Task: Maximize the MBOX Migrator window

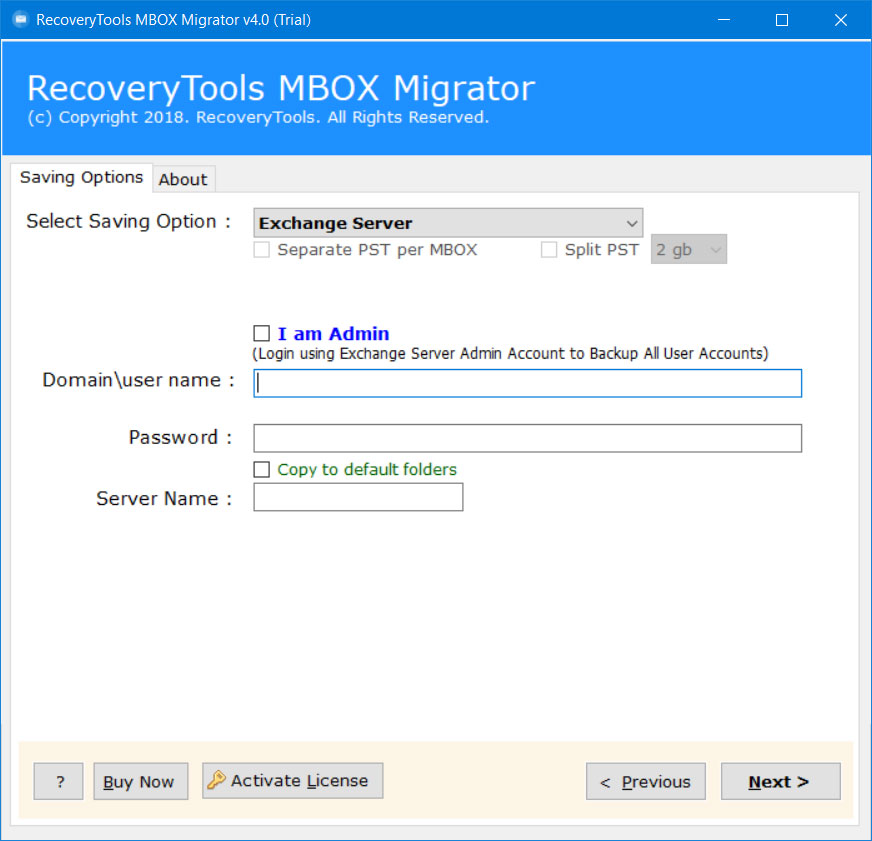Action: (x=782, y=20)
